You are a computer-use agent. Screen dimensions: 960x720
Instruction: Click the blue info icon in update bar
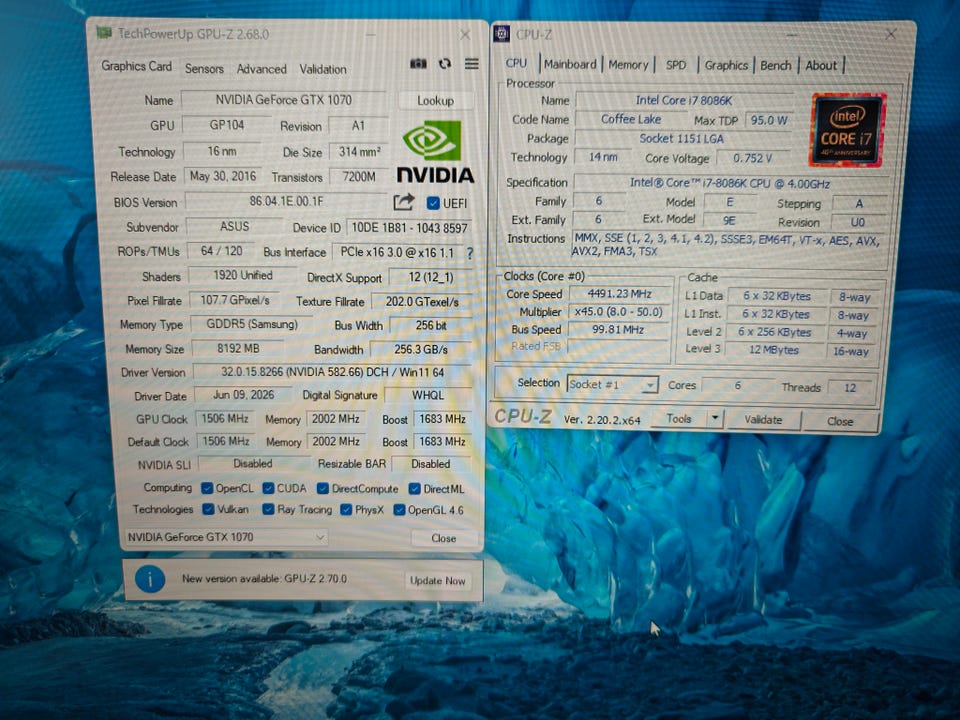150,579
